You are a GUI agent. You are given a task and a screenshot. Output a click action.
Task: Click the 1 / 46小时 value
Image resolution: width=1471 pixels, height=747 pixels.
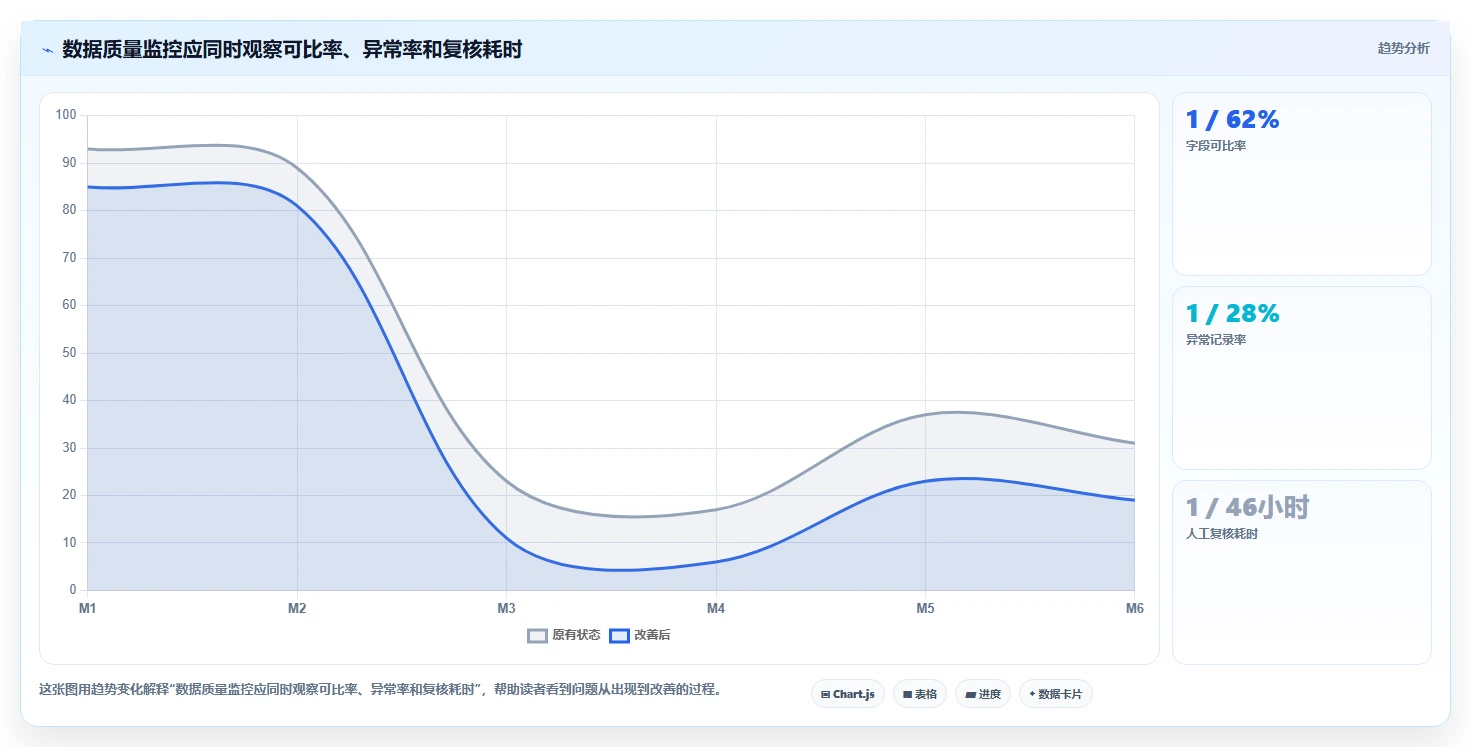point(1247,508)
